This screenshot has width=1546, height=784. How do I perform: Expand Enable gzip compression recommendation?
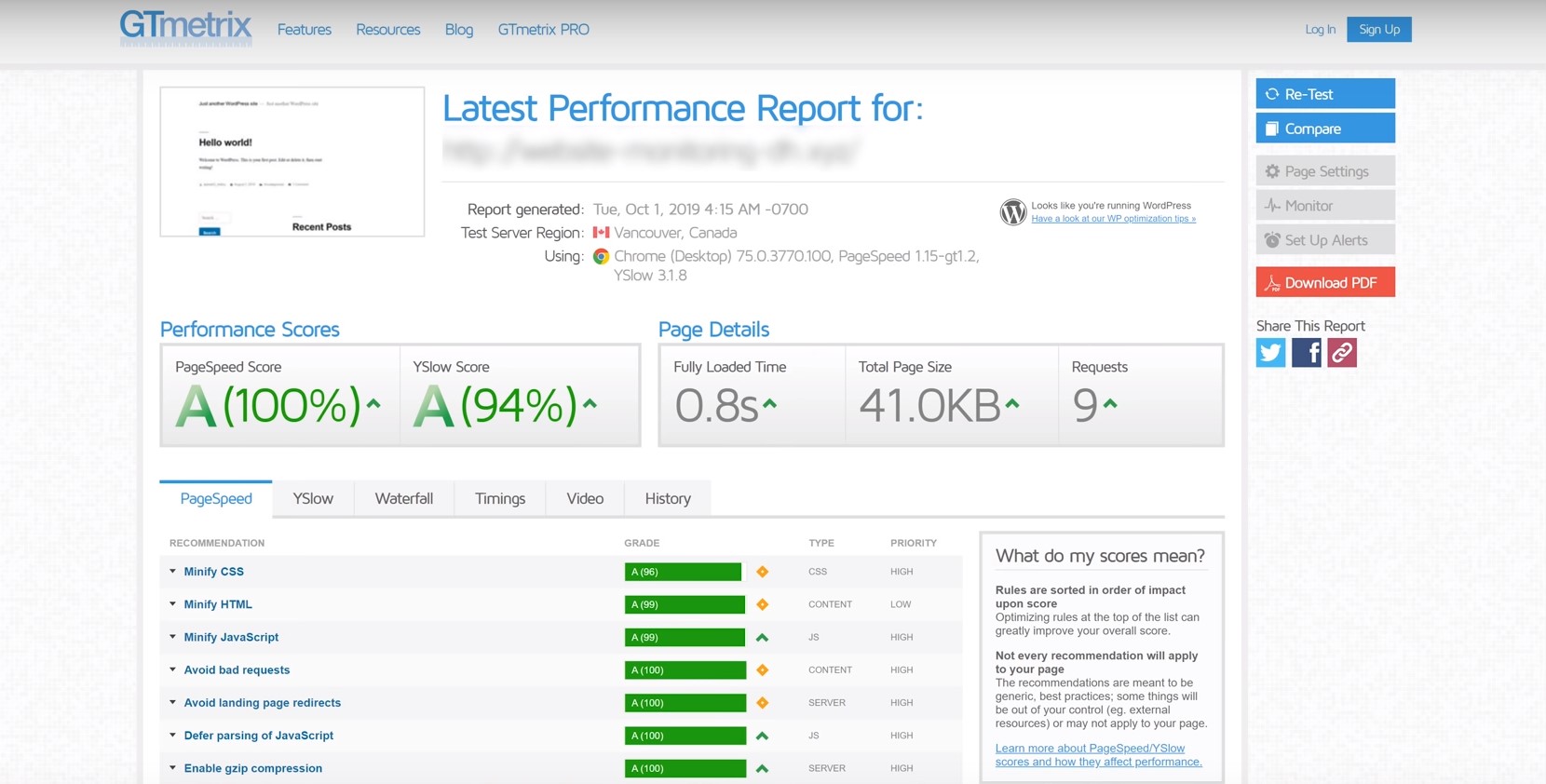tap(252, 768)
